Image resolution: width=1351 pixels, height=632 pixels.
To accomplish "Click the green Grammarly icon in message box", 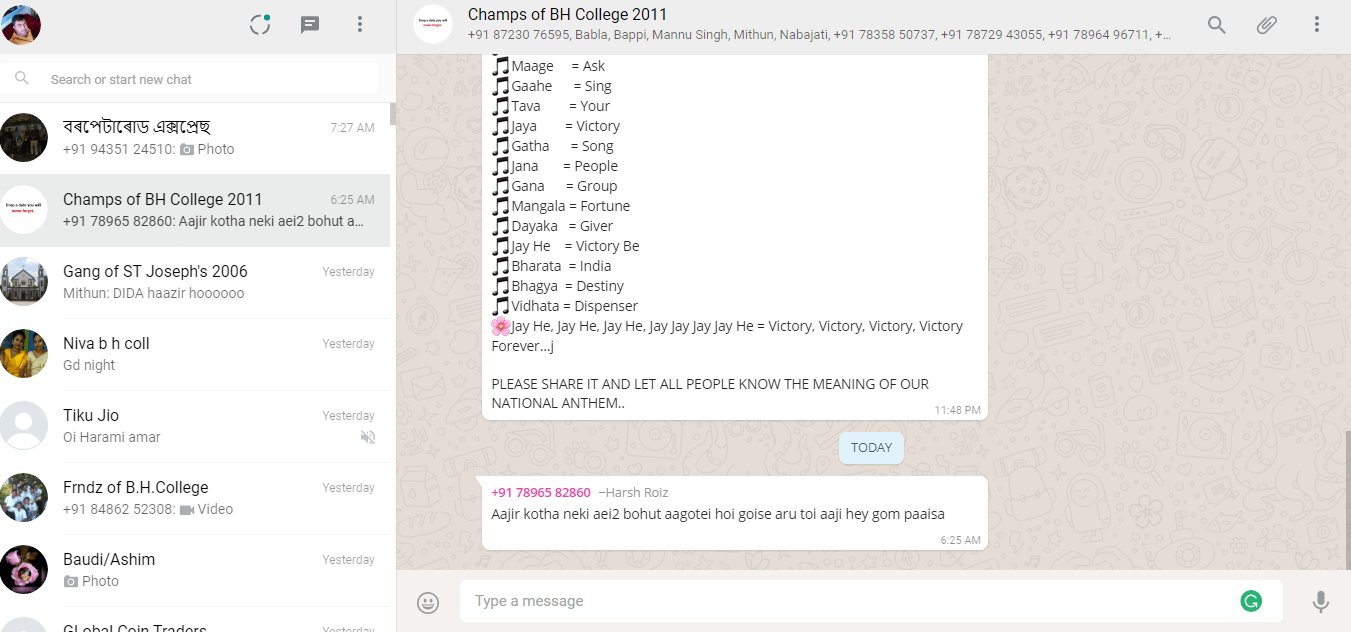I will [x=1251, y=601].
